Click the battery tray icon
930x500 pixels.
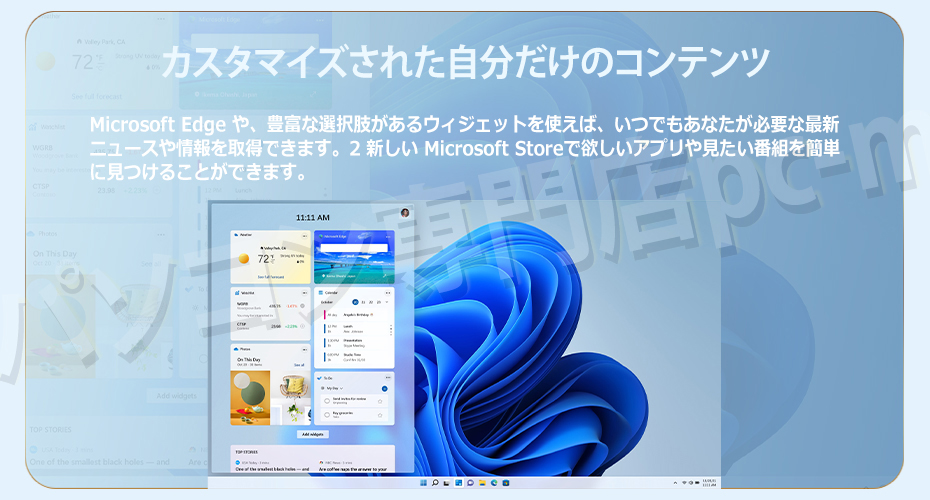[698, 483]
